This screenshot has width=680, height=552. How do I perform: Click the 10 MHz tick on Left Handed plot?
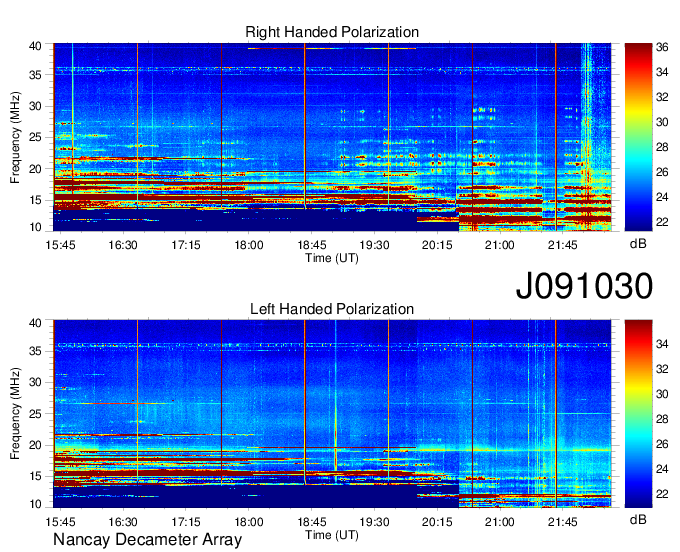[x=36, y=504]
